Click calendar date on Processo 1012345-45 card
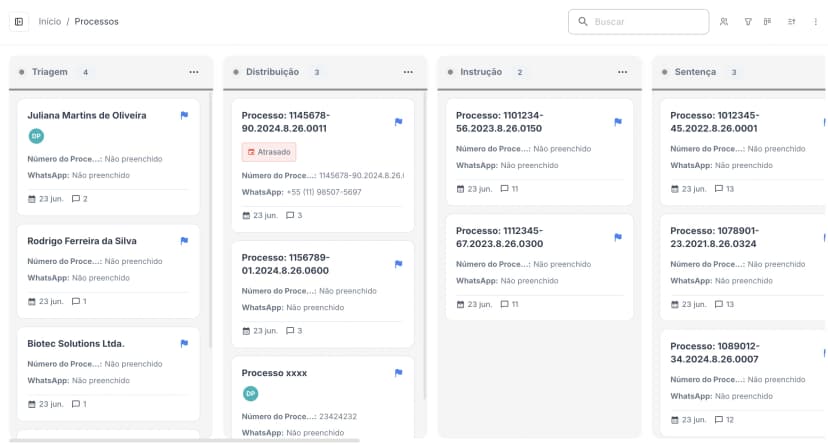828x445 pixels. coord(689,188)
